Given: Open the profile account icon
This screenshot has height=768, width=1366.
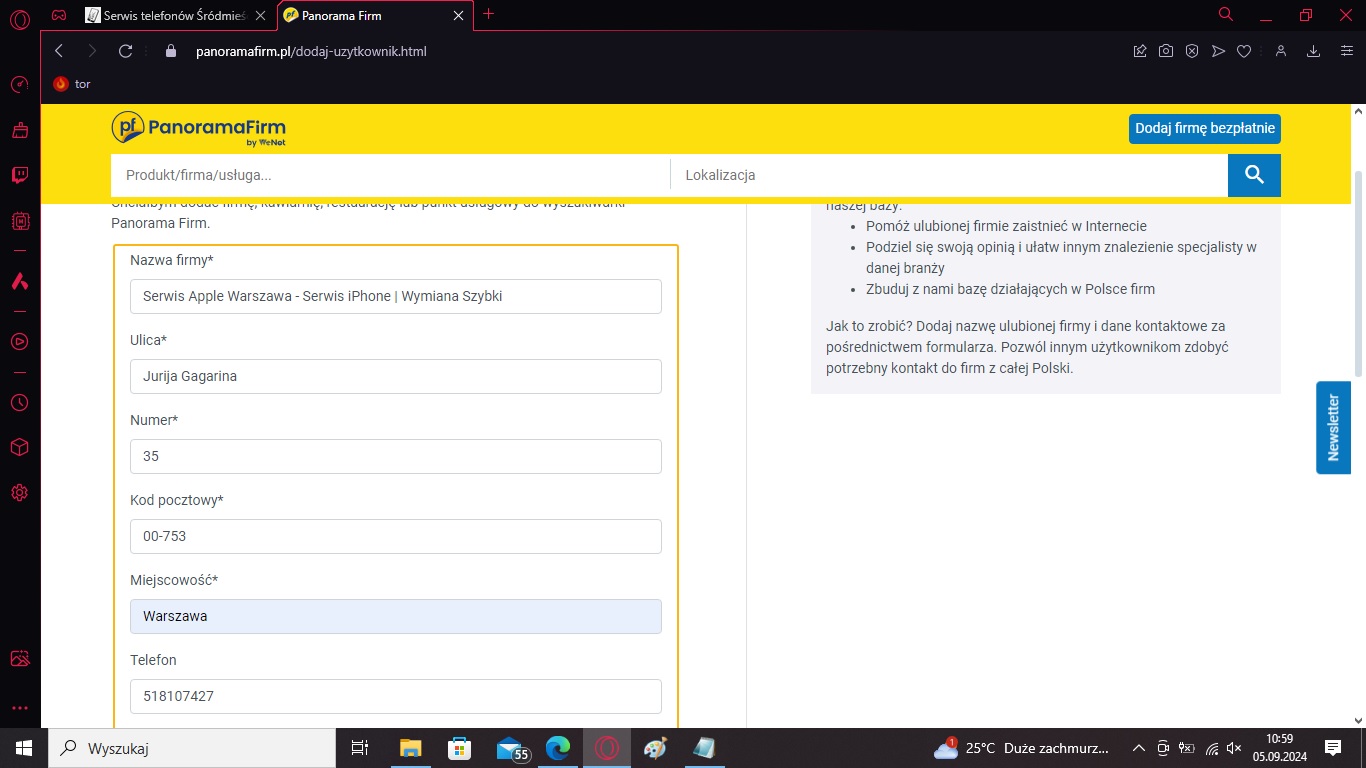Looking at the screenshot, I should tap(1281, 51).
